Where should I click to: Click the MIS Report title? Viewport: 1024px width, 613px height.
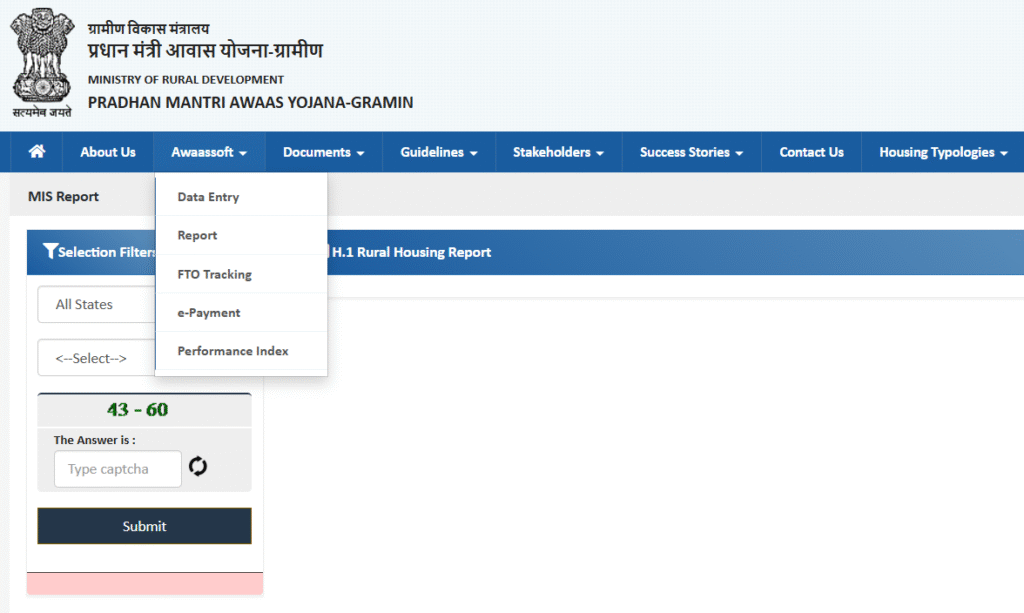point(63,196)
